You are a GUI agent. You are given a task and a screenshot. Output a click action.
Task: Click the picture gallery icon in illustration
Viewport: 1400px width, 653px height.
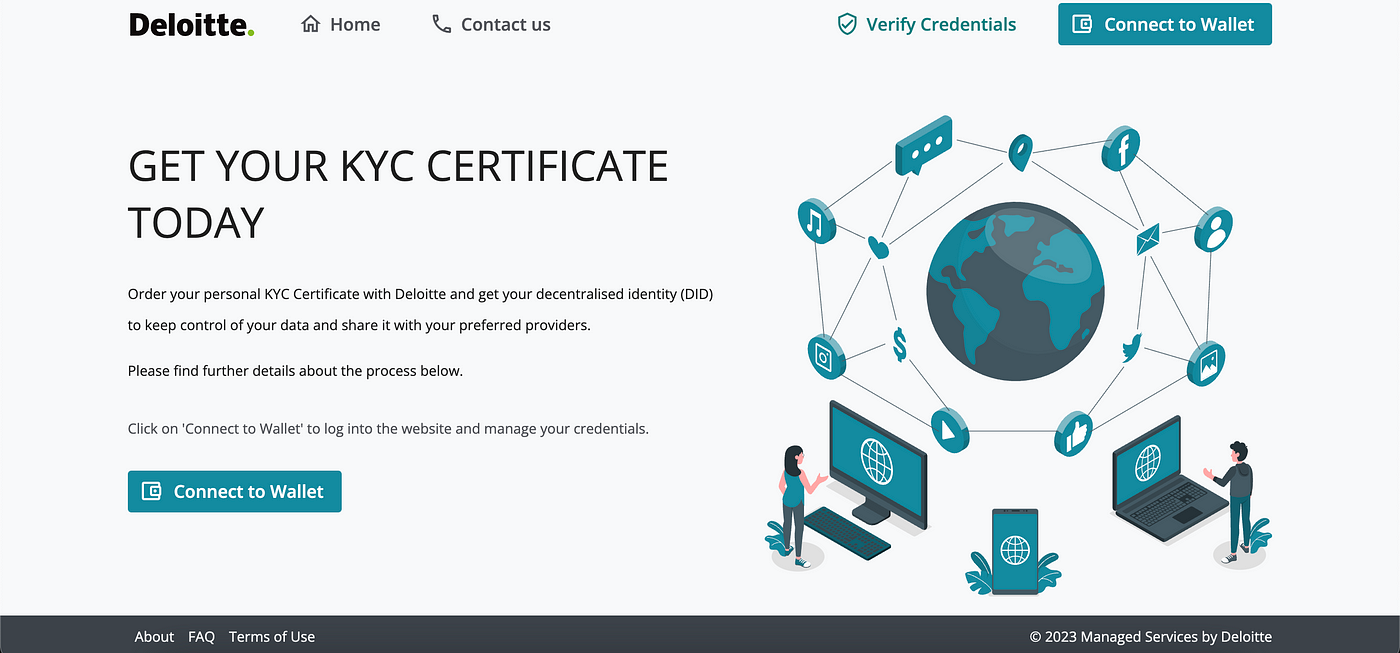coord(1206,364)
